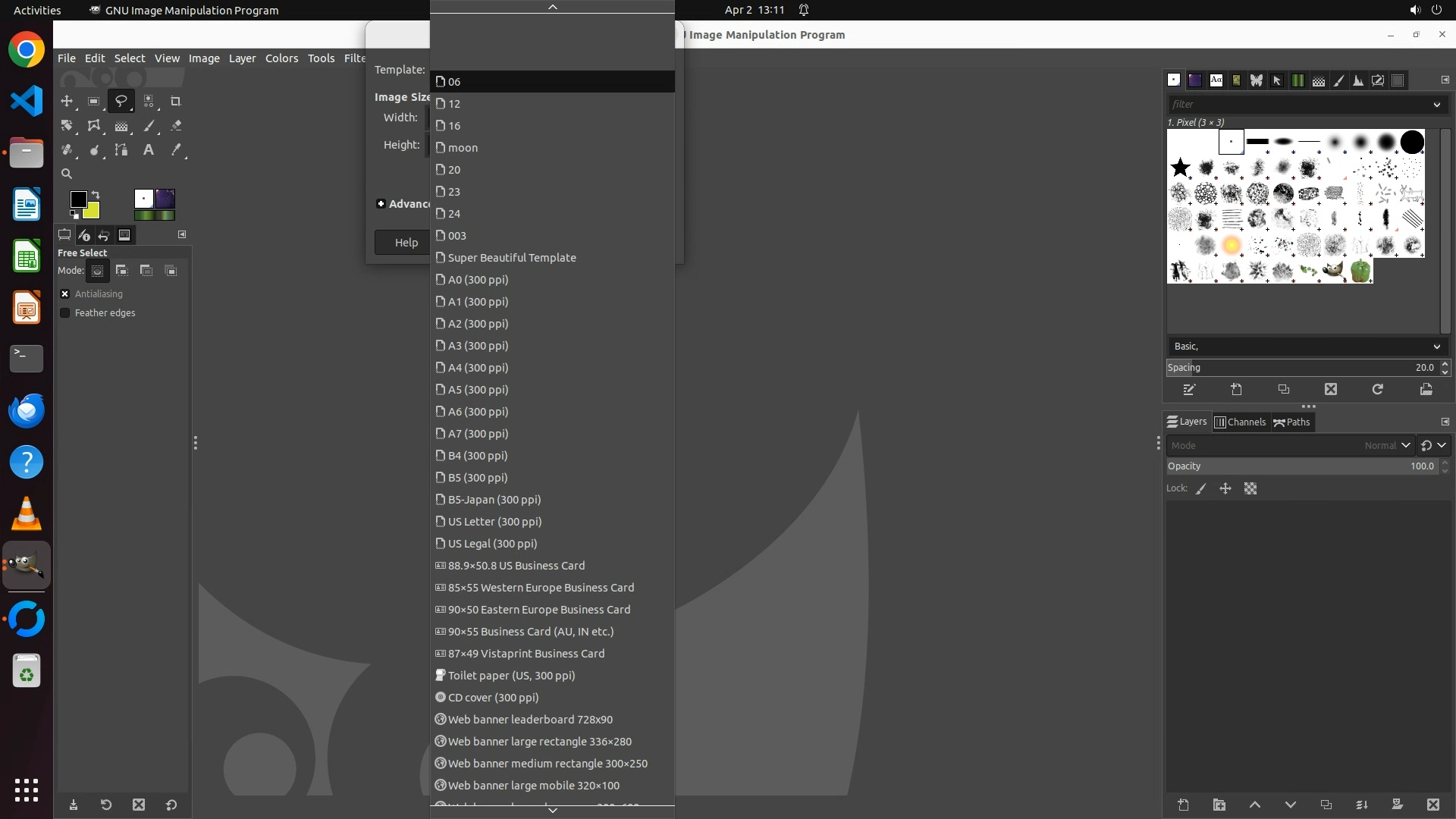This screenshot has height=819, width=1456.
Task: Create a new layer in Layers panel
Action: pyautogui.click(x=1183, y=805)
